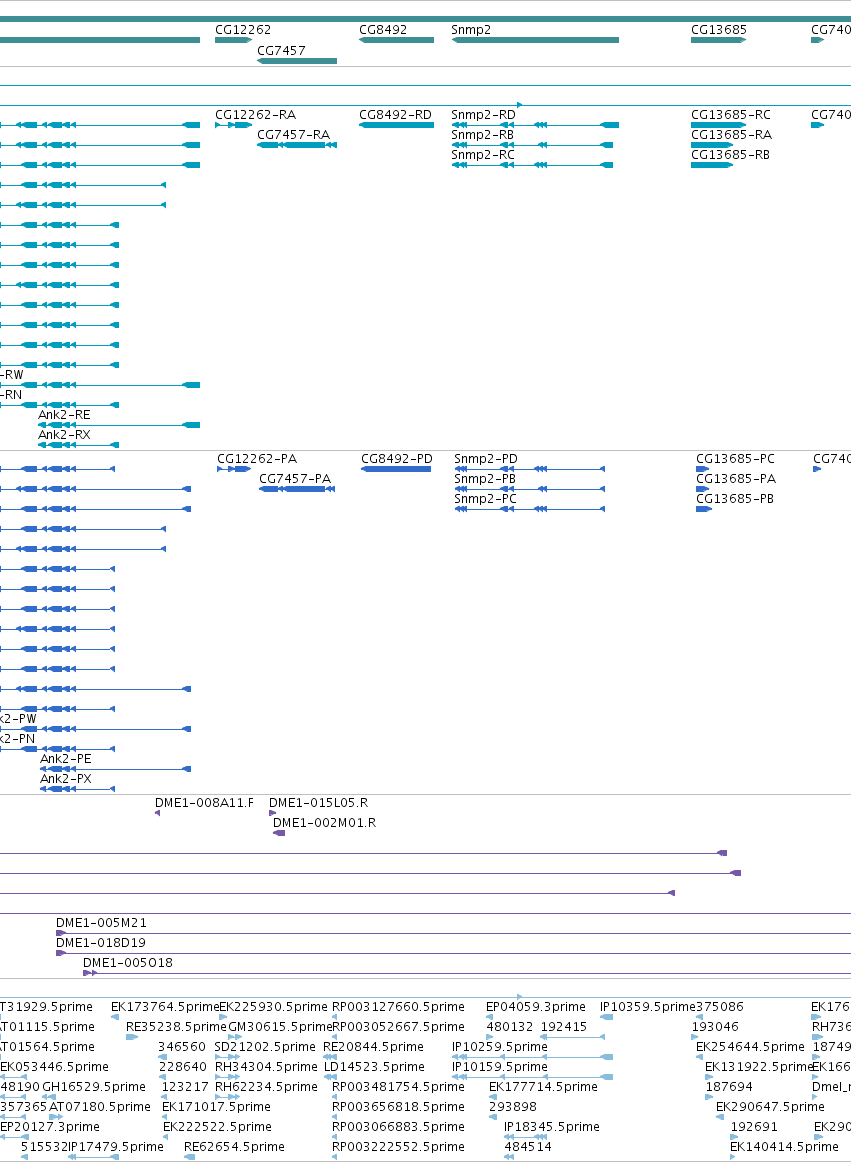
Task: Click the EK173764.5prime EST label
Action: [x=165, y=1007]
